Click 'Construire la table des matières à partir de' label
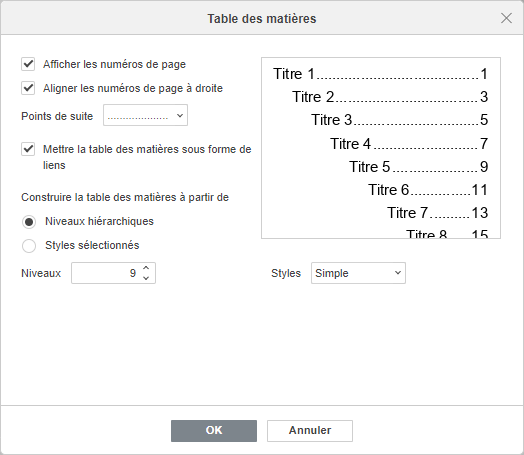 [125, 197]
